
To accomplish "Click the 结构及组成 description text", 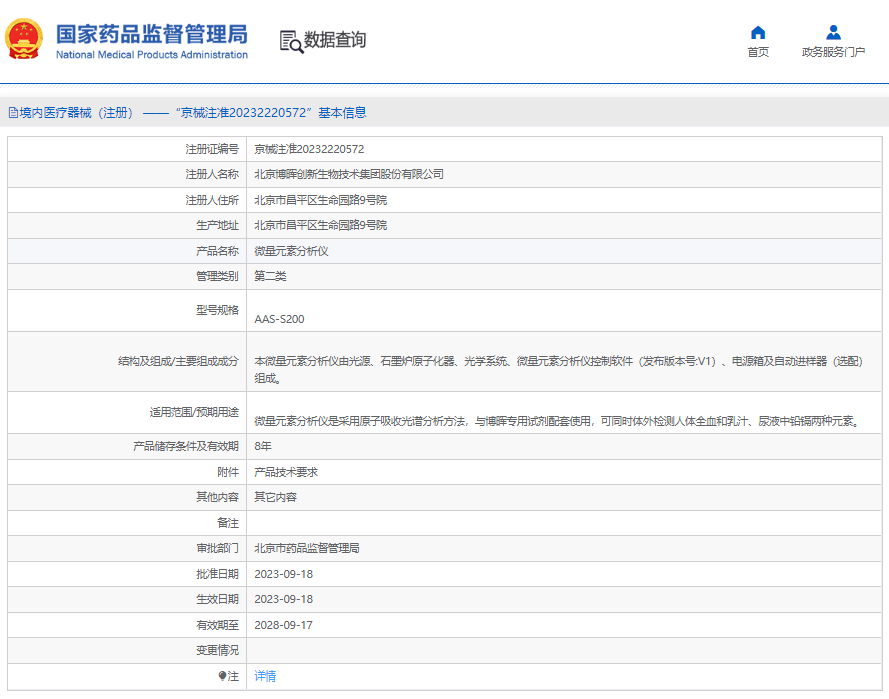I will point(558,370).
